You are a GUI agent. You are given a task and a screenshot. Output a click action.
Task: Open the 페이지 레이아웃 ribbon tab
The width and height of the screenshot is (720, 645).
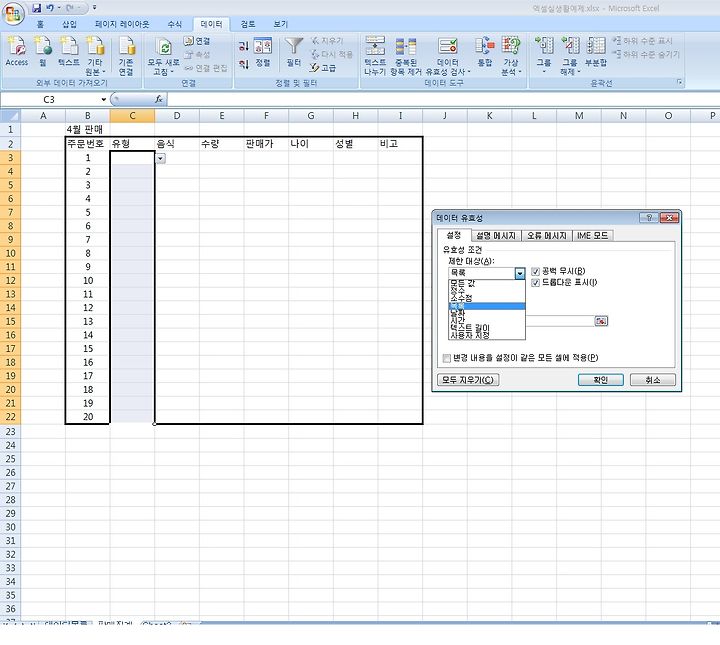click(122, 24)
